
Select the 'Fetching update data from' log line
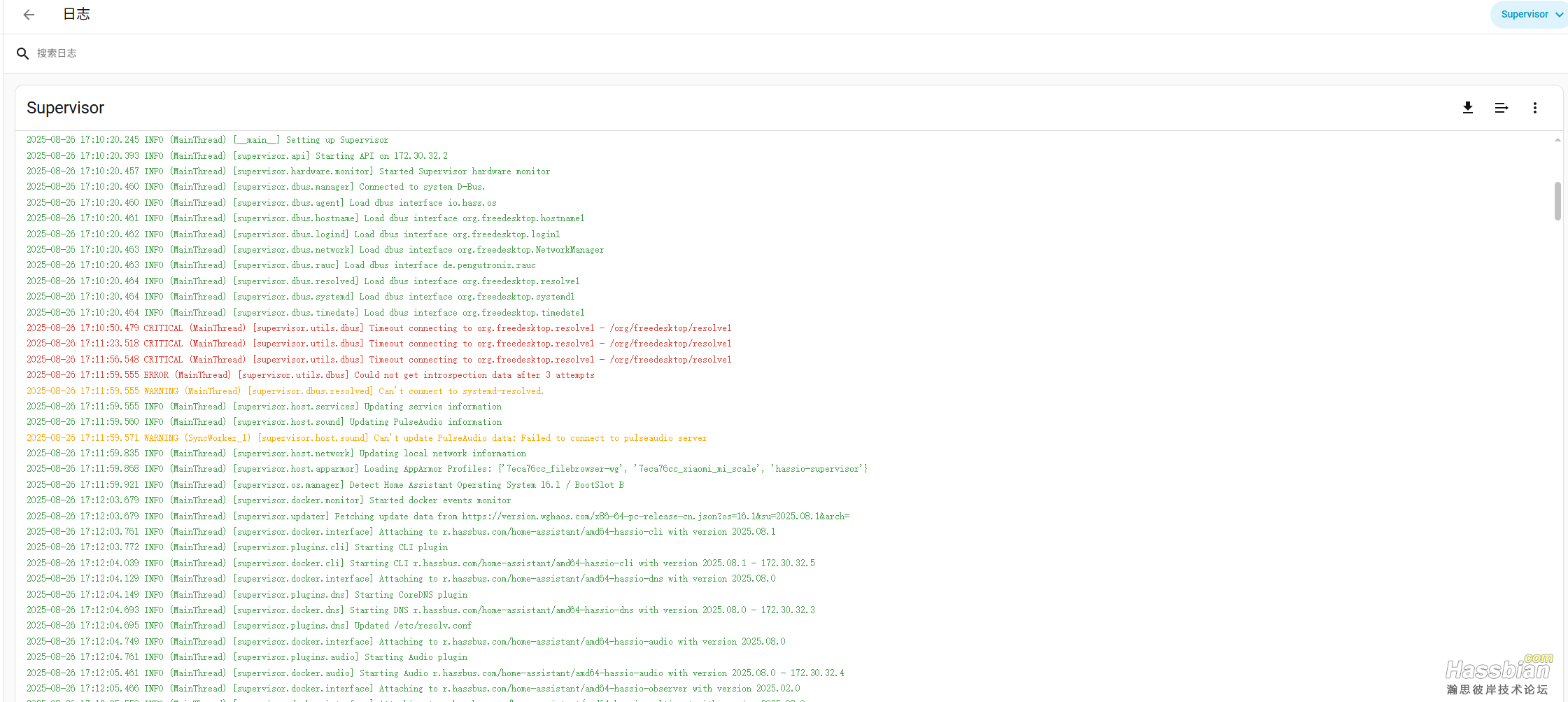point(438,517)
